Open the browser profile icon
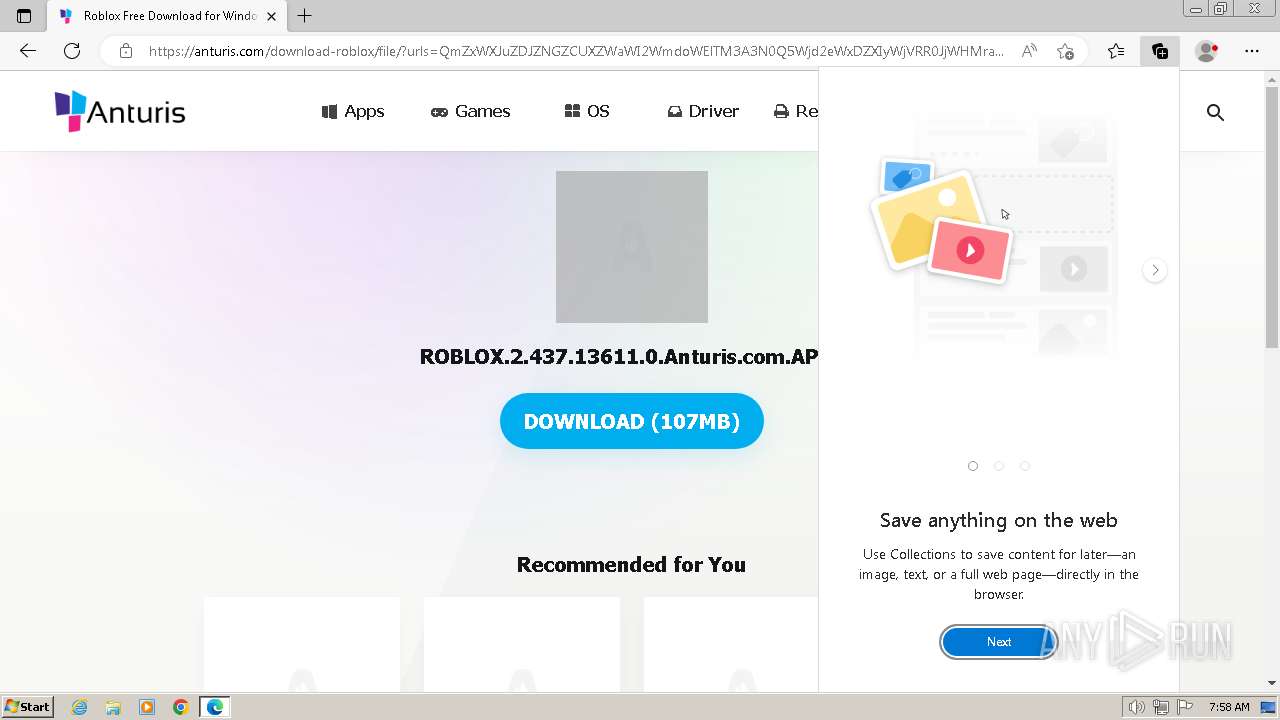The width and height of the screenshot is (1280, 720). pyautogui.click(x=1207, y=51)
